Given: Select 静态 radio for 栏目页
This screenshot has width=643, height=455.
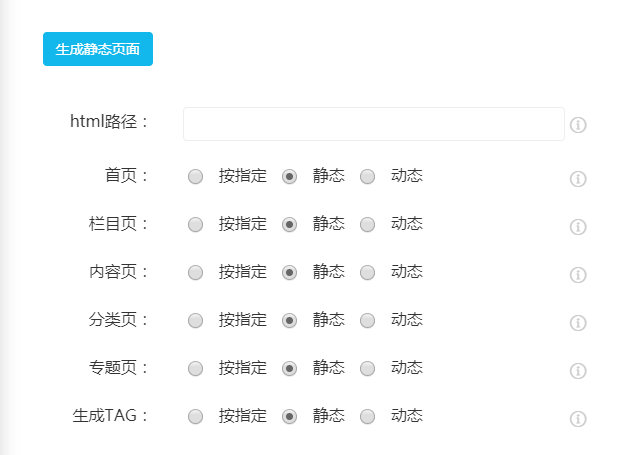Looking at the screenshot, I should point(290,224).
